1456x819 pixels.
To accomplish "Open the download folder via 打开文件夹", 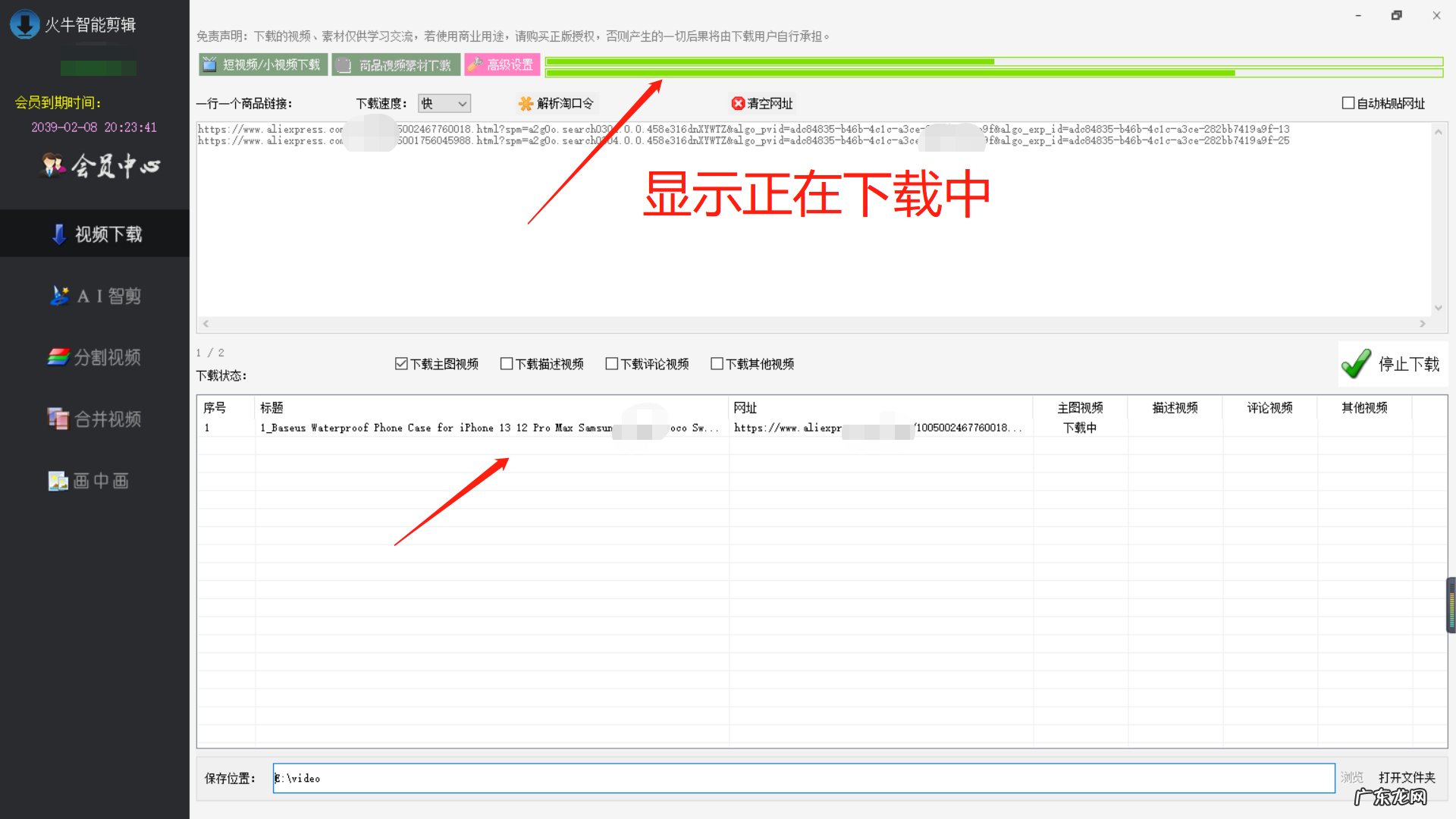I will (1407, 777).
